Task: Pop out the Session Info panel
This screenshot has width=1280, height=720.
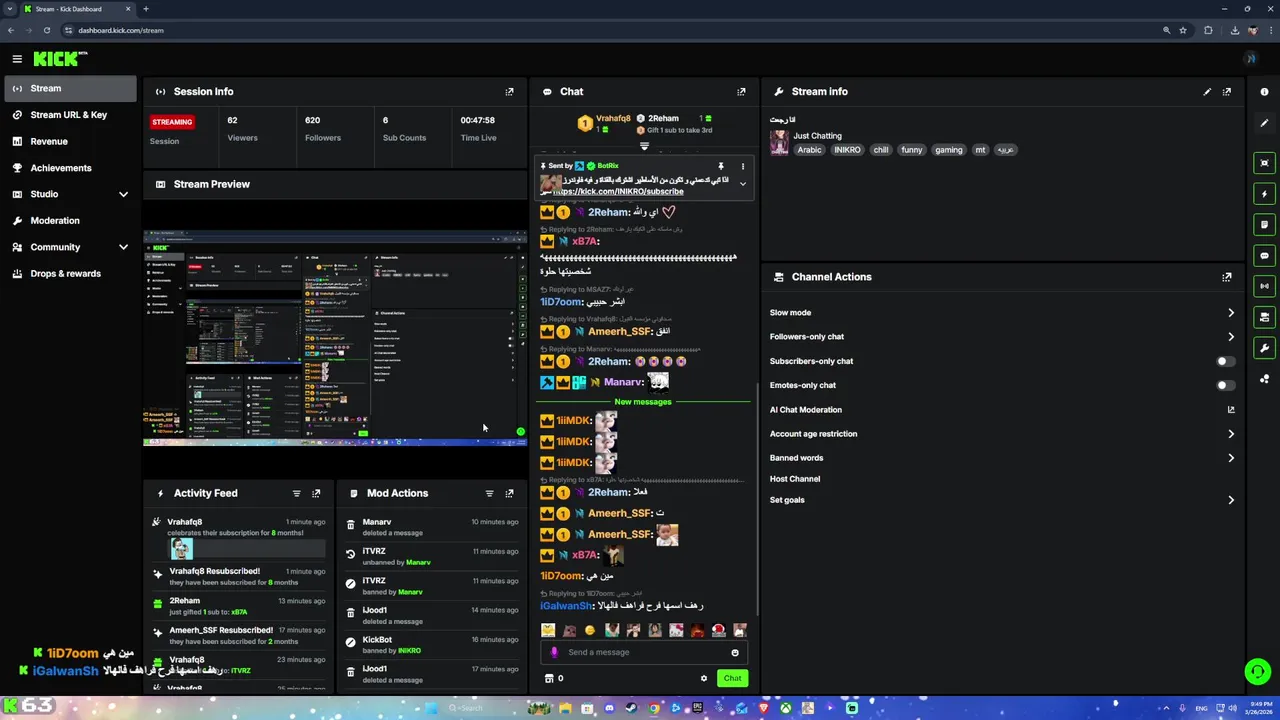Action: point(509,92)
